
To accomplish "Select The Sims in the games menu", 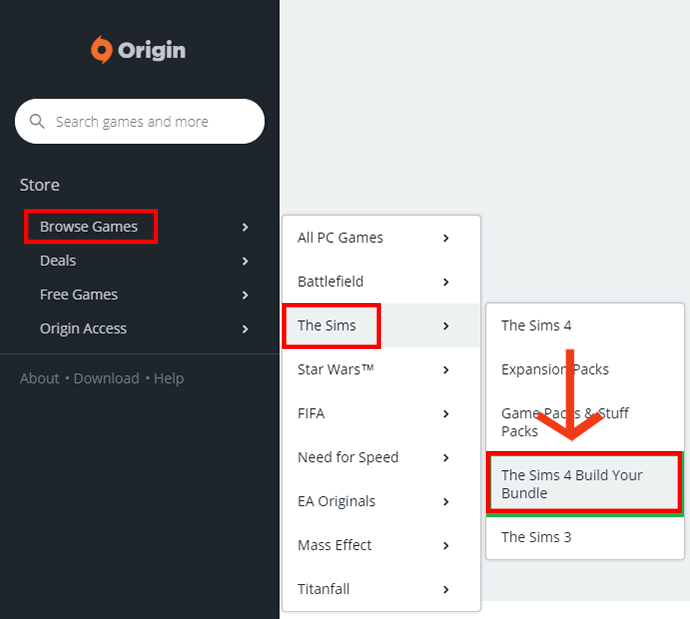I will point(326,326).
